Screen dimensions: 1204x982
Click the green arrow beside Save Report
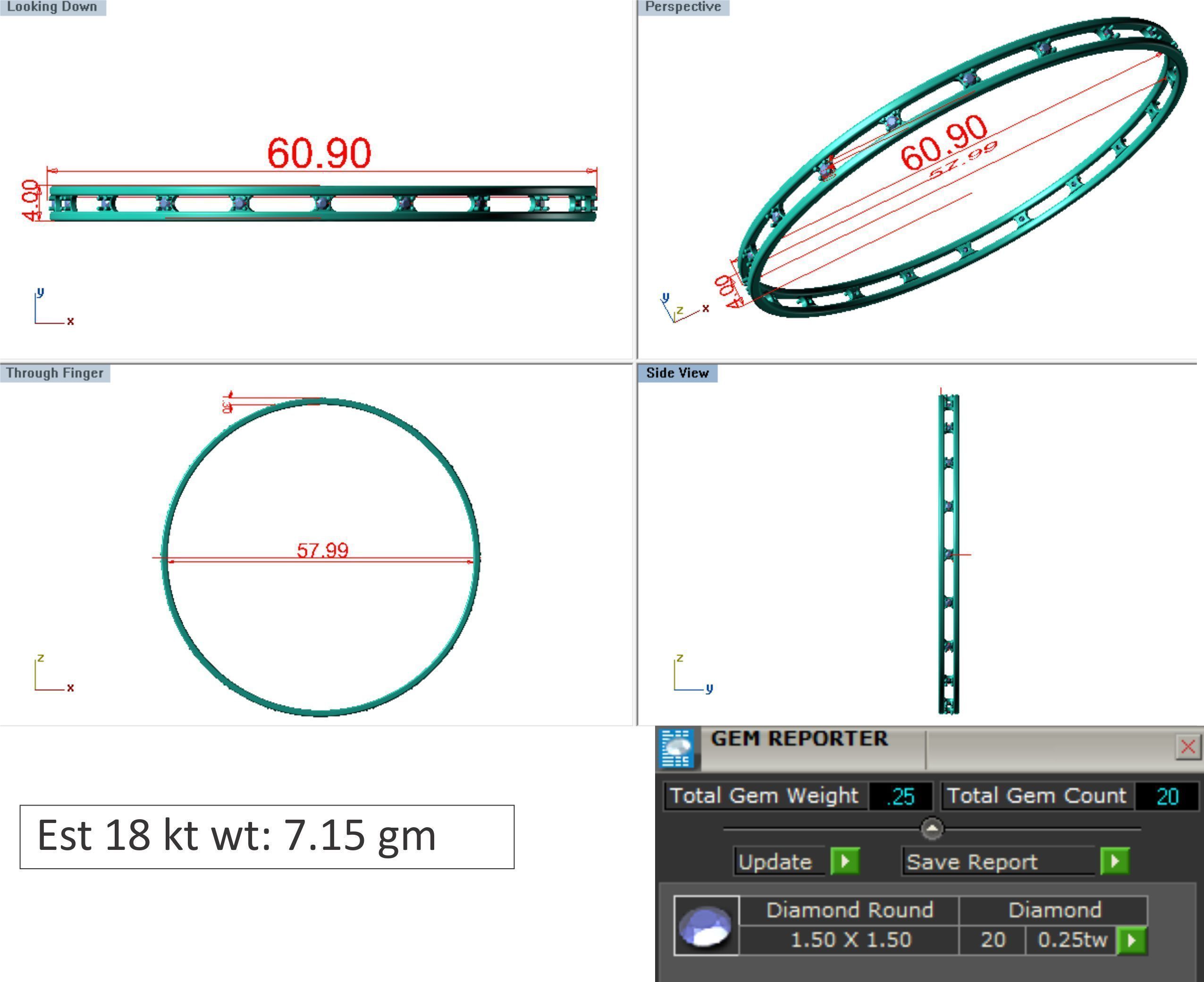tap(1115, 862)
